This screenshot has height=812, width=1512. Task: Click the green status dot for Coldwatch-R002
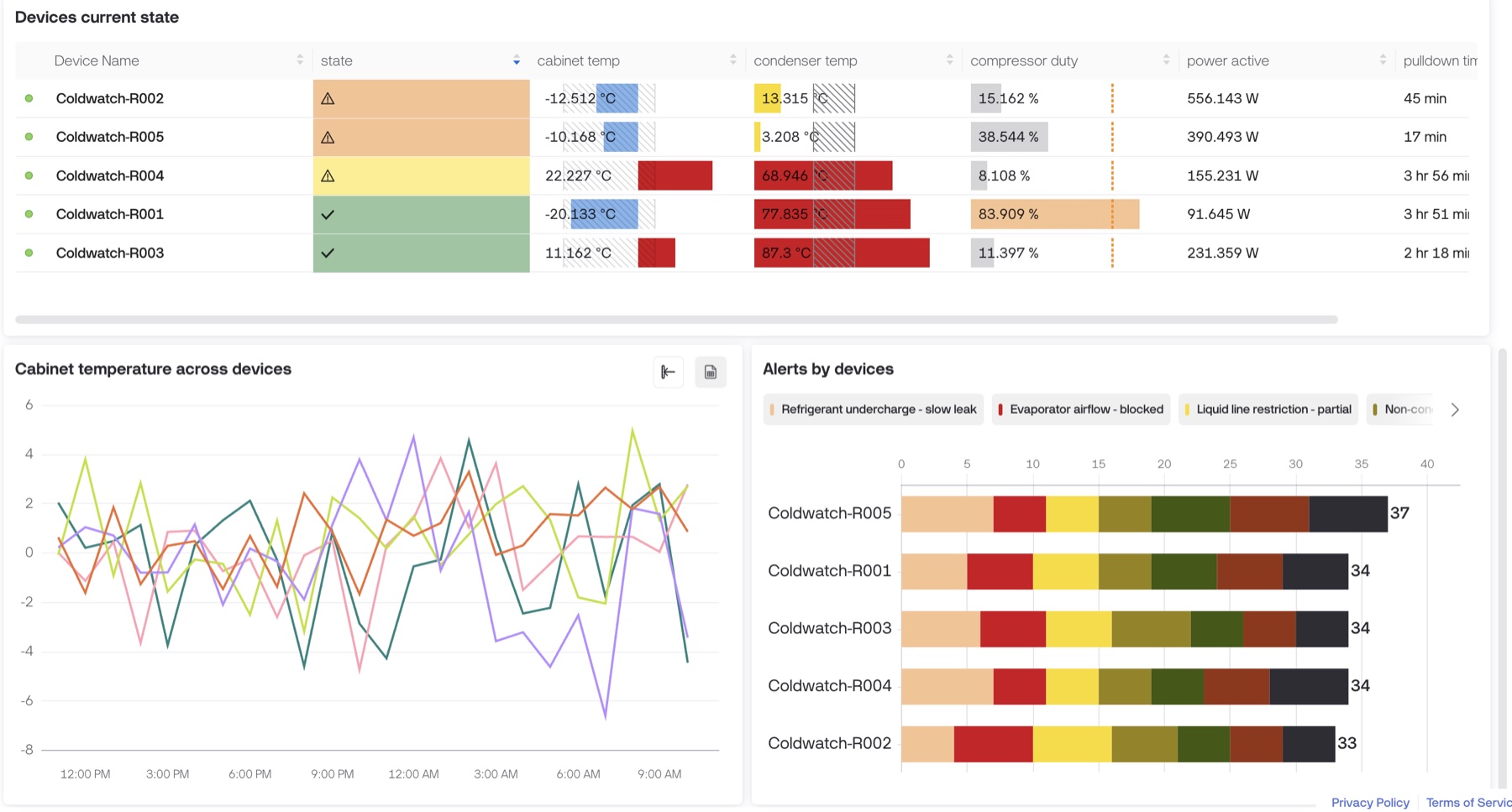(x=29, y=98)
